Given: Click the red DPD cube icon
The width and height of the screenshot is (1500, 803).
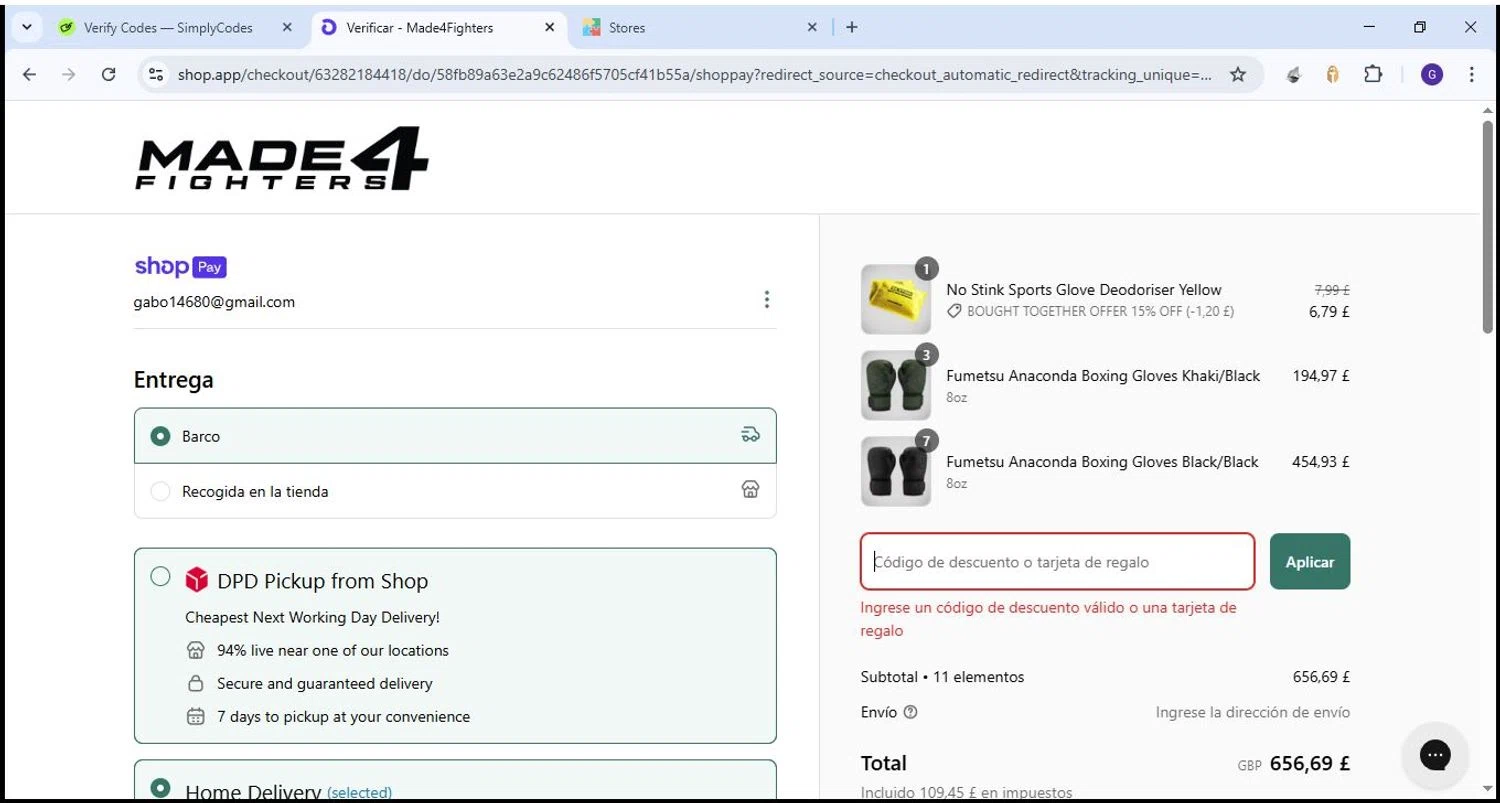Looking at the screenshot, I should (196, 579).
